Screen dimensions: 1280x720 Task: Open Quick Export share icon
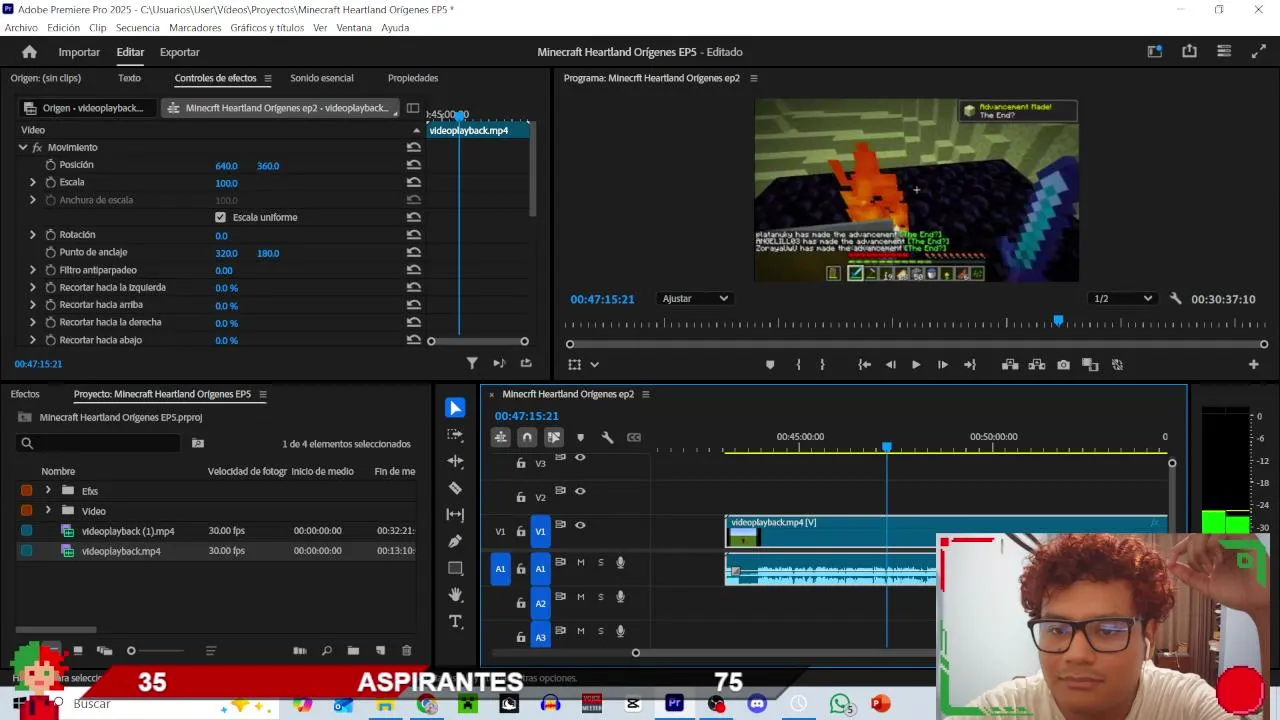(1189, 51)
